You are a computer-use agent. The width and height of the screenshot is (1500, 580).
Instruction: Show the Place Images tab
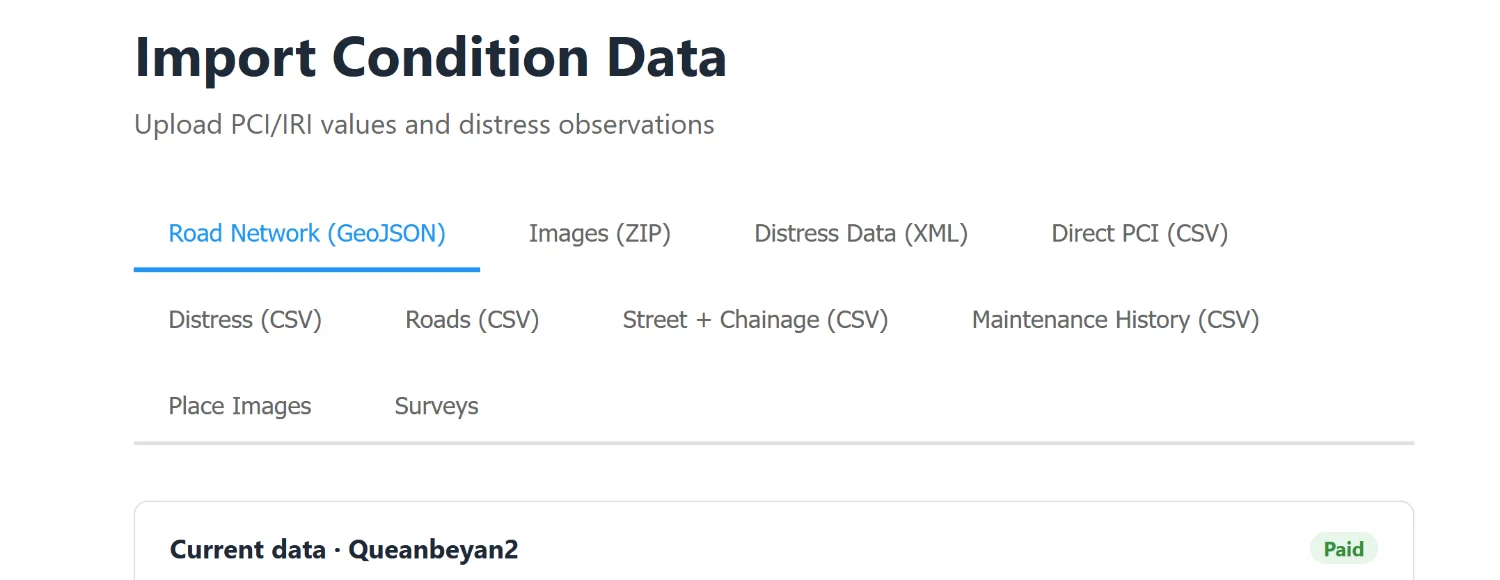click(240, 406)
